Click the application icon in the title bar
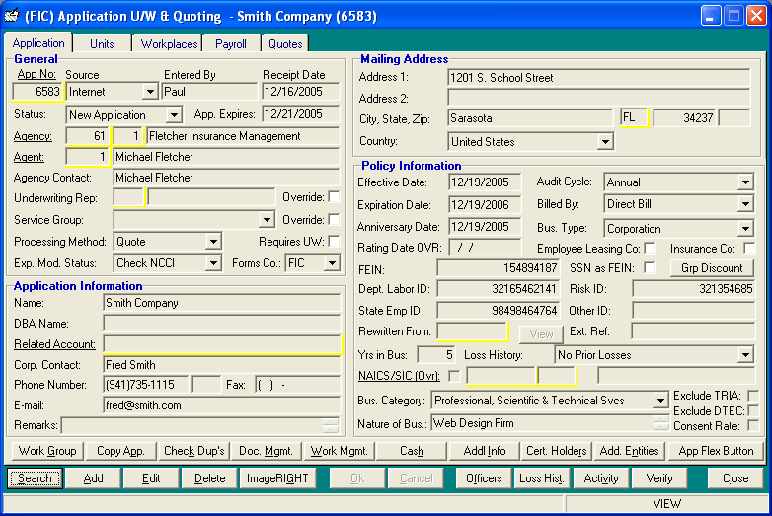Screen dimensions: 772x516 (x=12, y=15)
